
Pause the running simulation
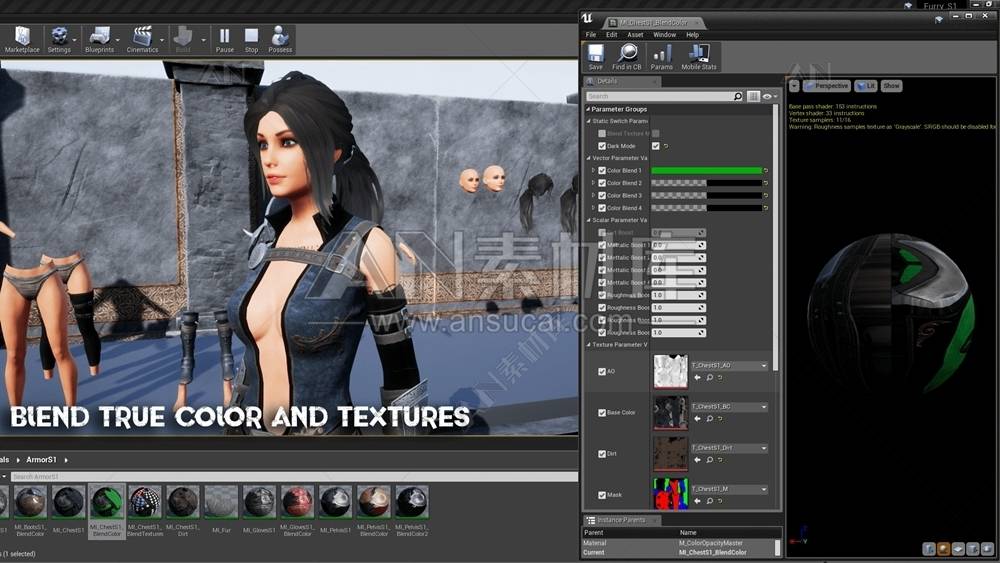pos(224,39)
